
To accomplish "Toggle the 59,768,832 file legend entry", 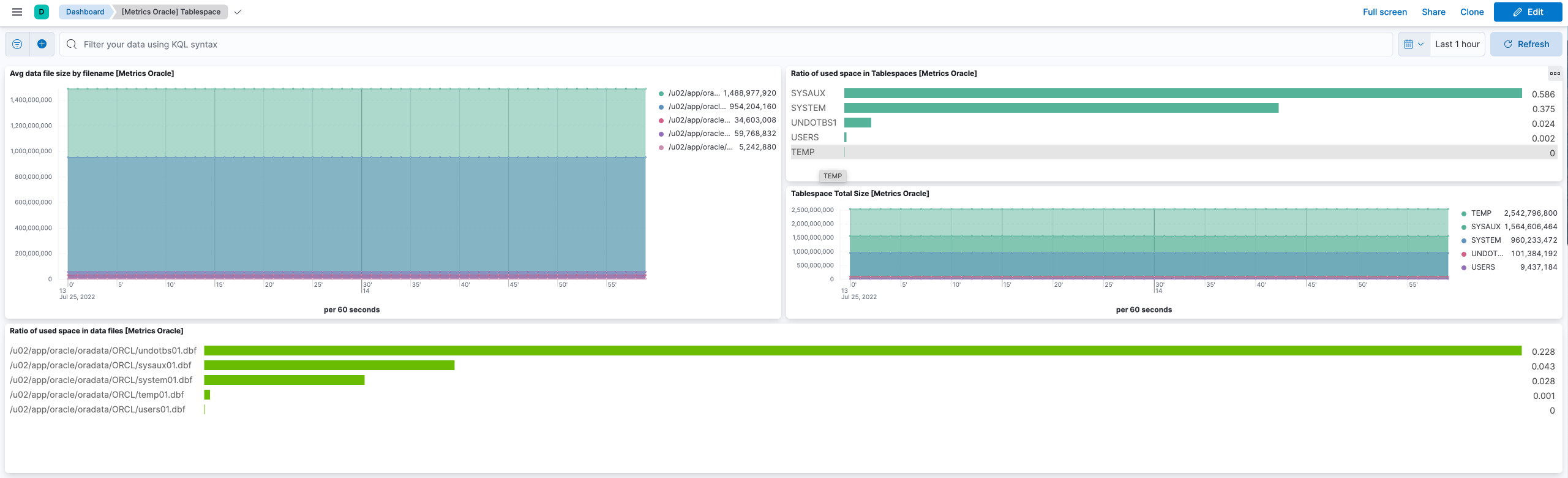I will pos(717,134).
